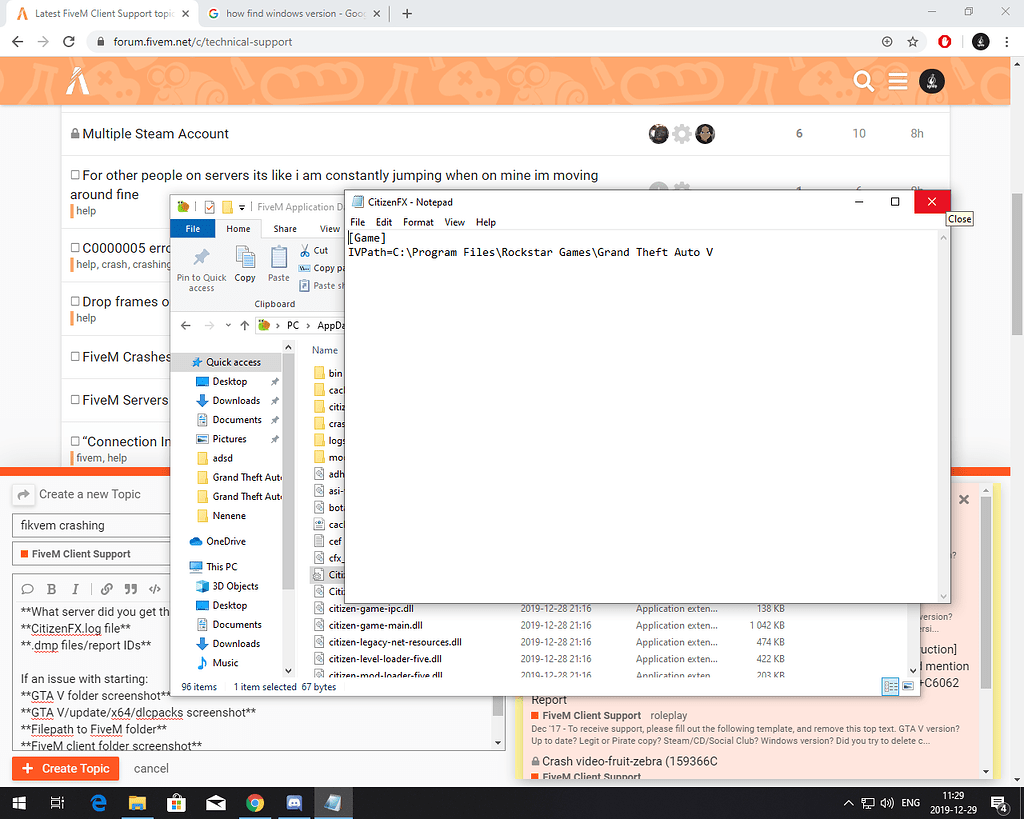Open Microsoft Edge from the taskbar
The image size is (1024, 819).
coord(98,803)
